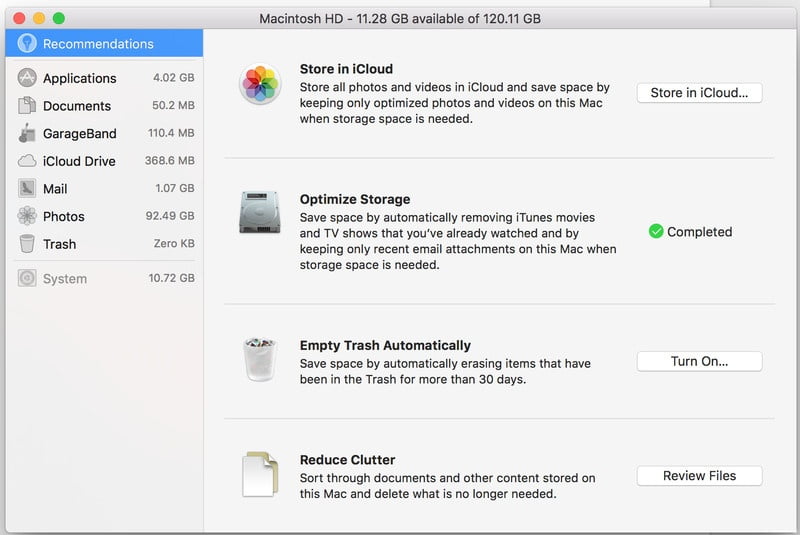Image resolution: width=800 pixels, height=535 pixels.
Task: Click the green full-screen window button
Action: [x=59, y=18]
